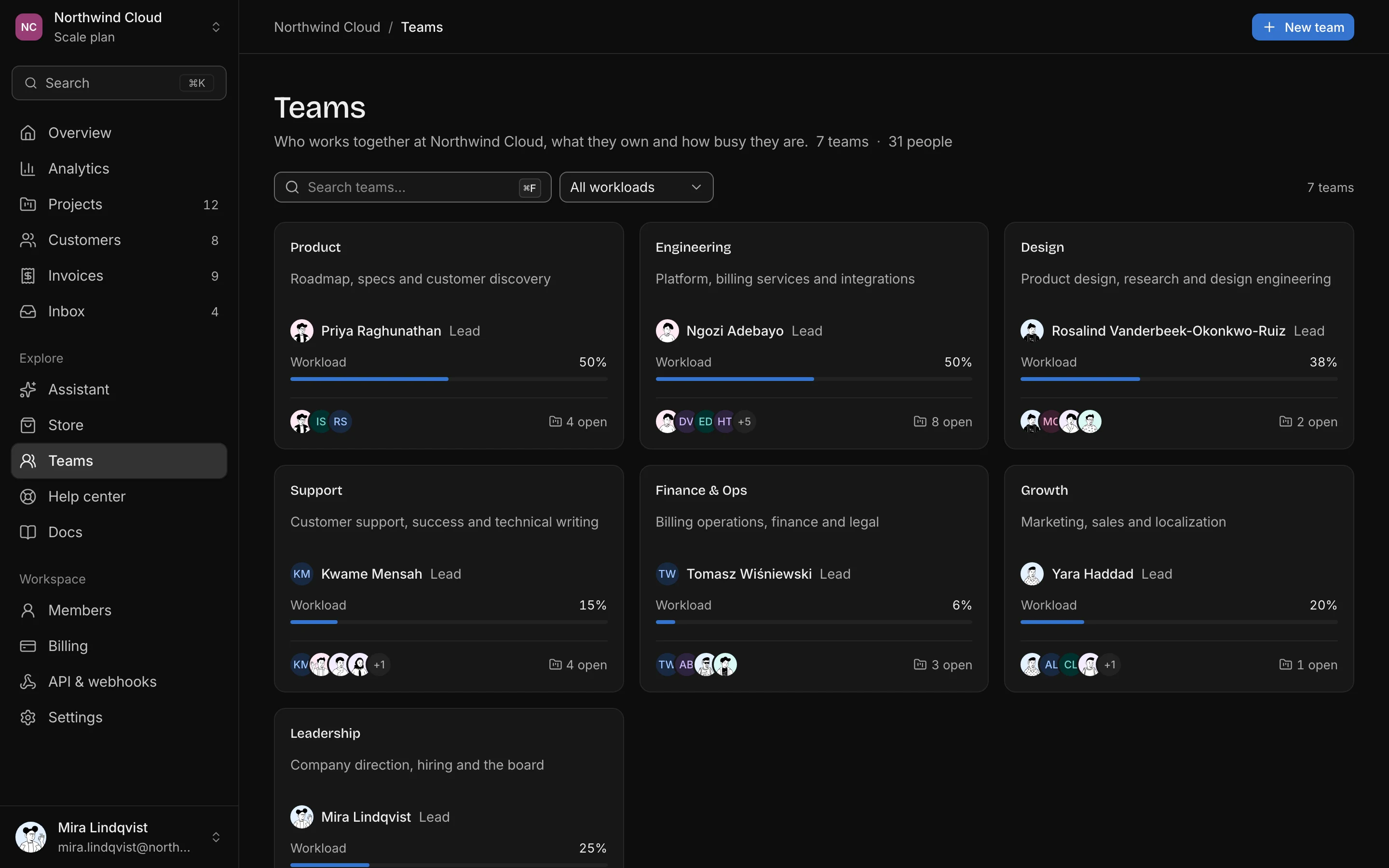Click the 8 open projects icon in Engineering
1389x868 pixels.
(920, 421)
